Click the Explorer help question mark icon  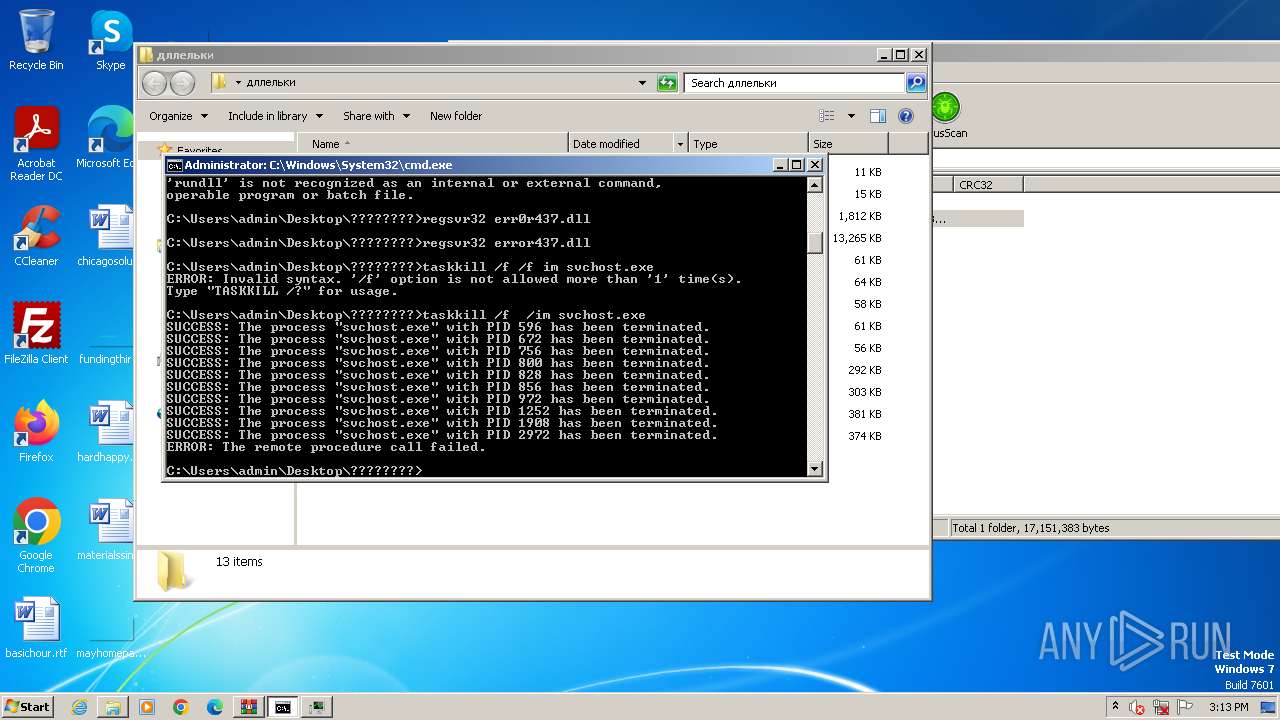(906, 116)
